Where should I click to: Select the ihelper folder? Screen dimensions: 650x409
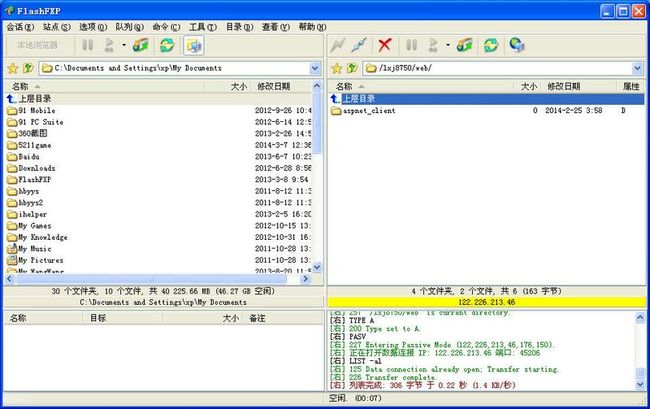pyautogui.click(x=27, y=214)
